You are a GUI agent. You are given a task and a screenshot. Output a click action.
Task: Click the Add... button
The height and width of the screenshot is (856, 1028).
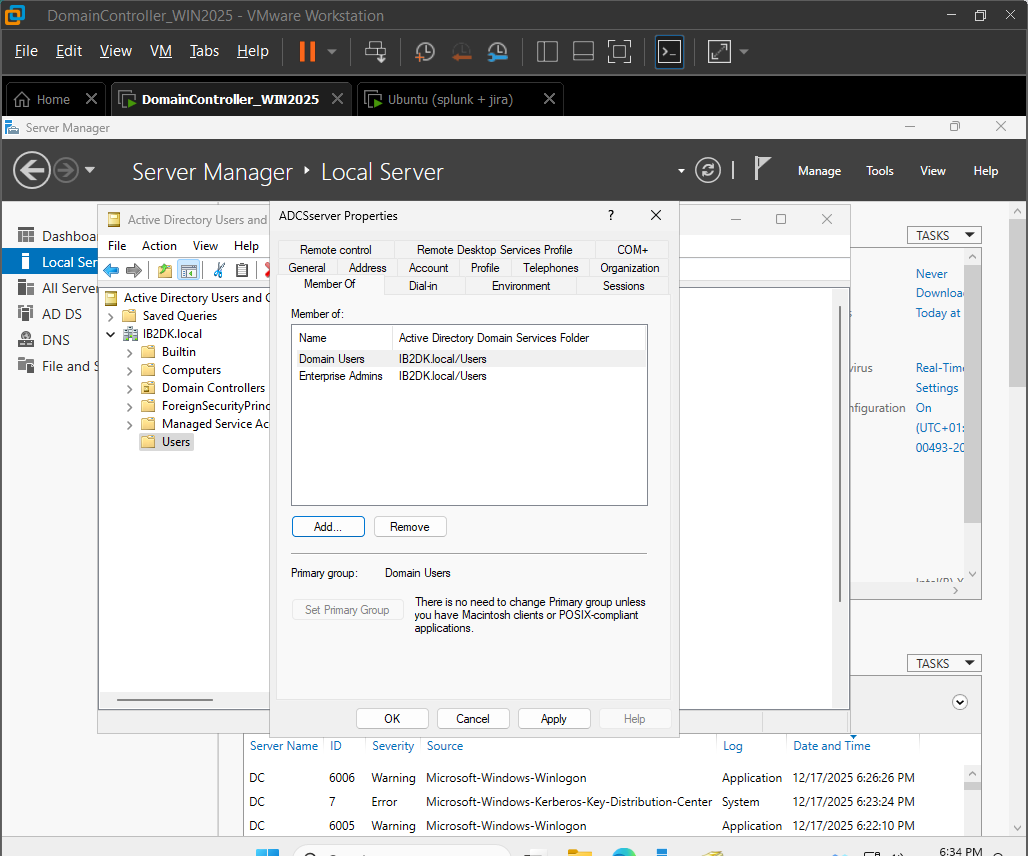pyautogui.click(x=328, y=527)
